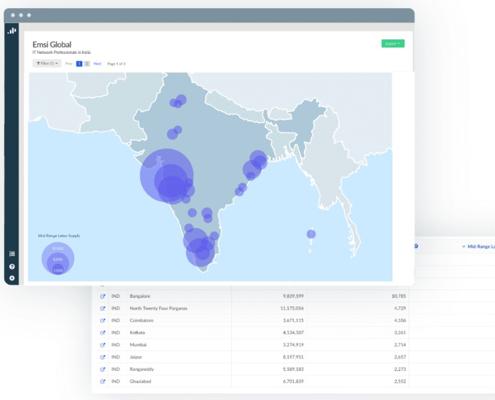Select page 2 in pagination

87,63
